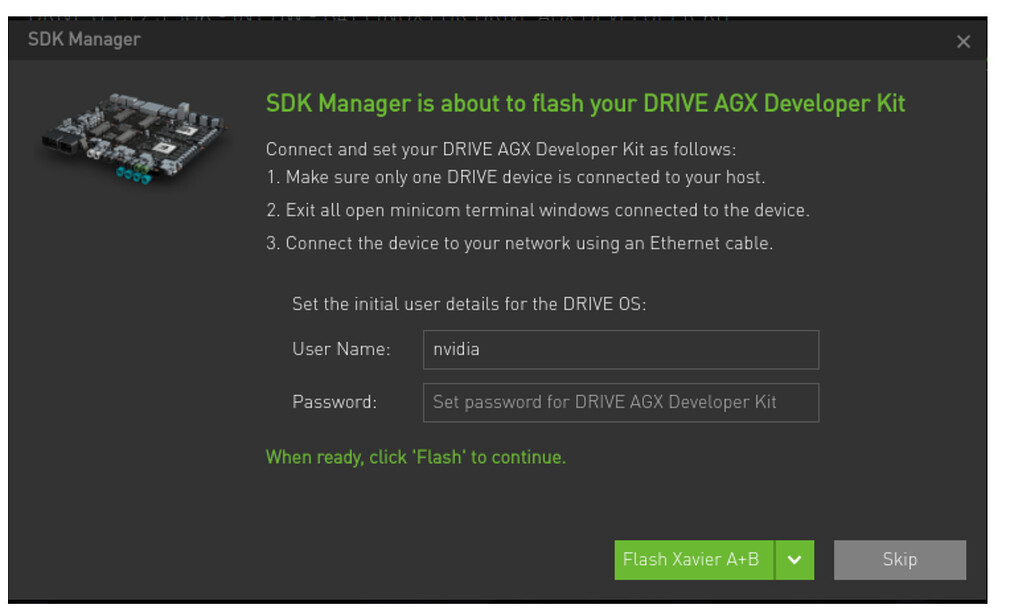Click the X in the top-right corner
1024x616 pixels.
[963, 41]
